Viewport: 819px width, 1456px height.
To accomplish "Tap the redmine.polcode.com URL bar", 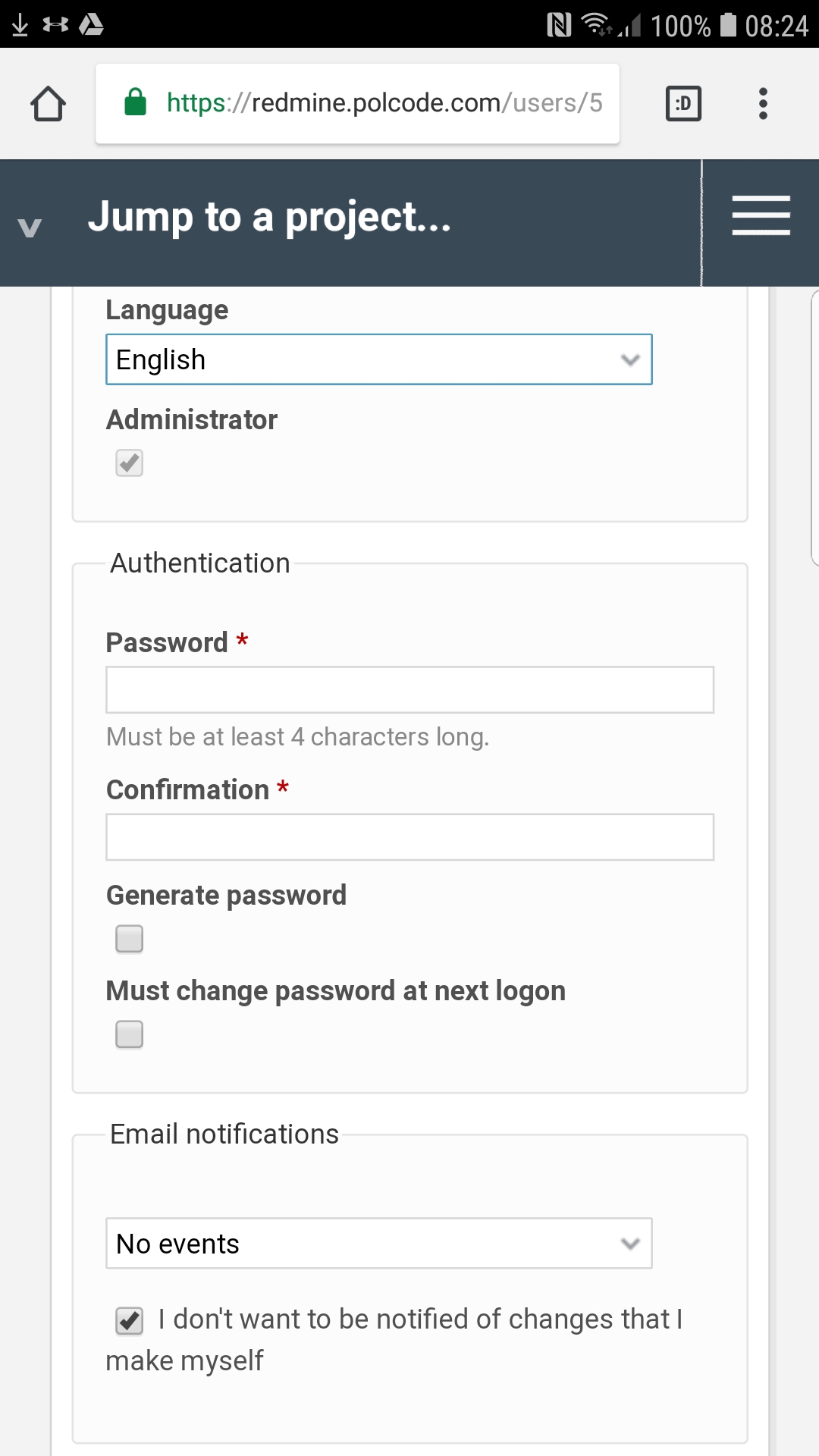I will [357, 104].
